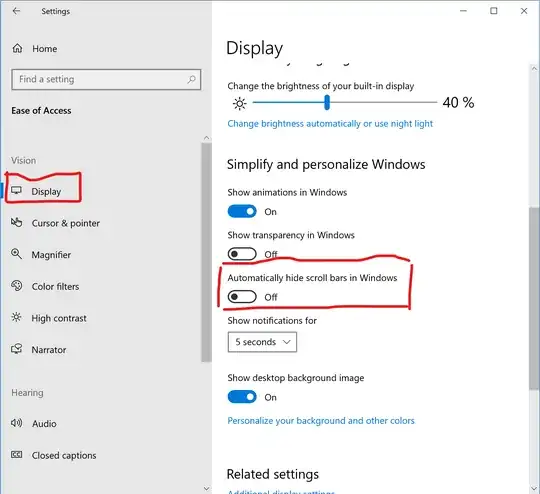
Task: Open Cursor & pointer settings
Action: 66,223
